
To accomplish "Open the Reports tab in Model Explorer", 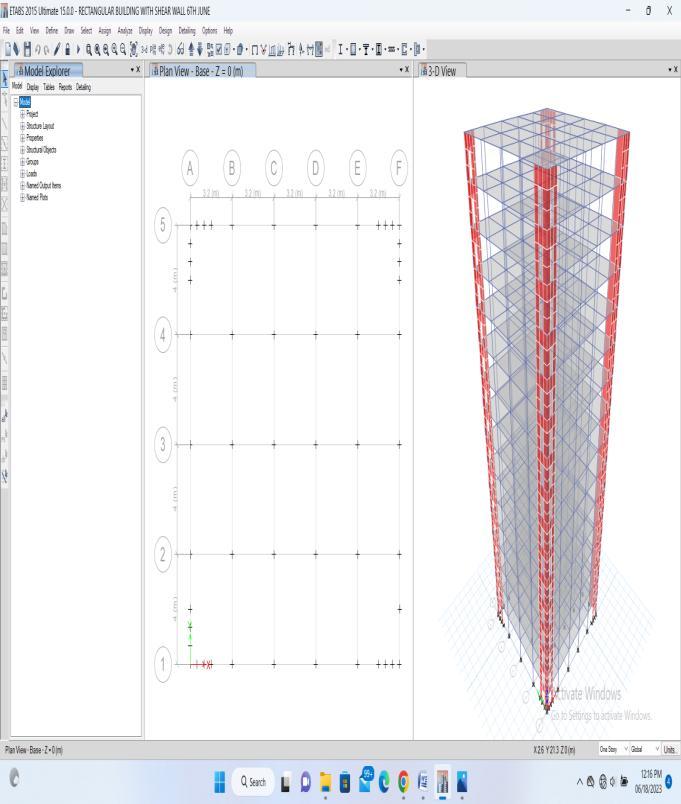I will tap(65, 87).
